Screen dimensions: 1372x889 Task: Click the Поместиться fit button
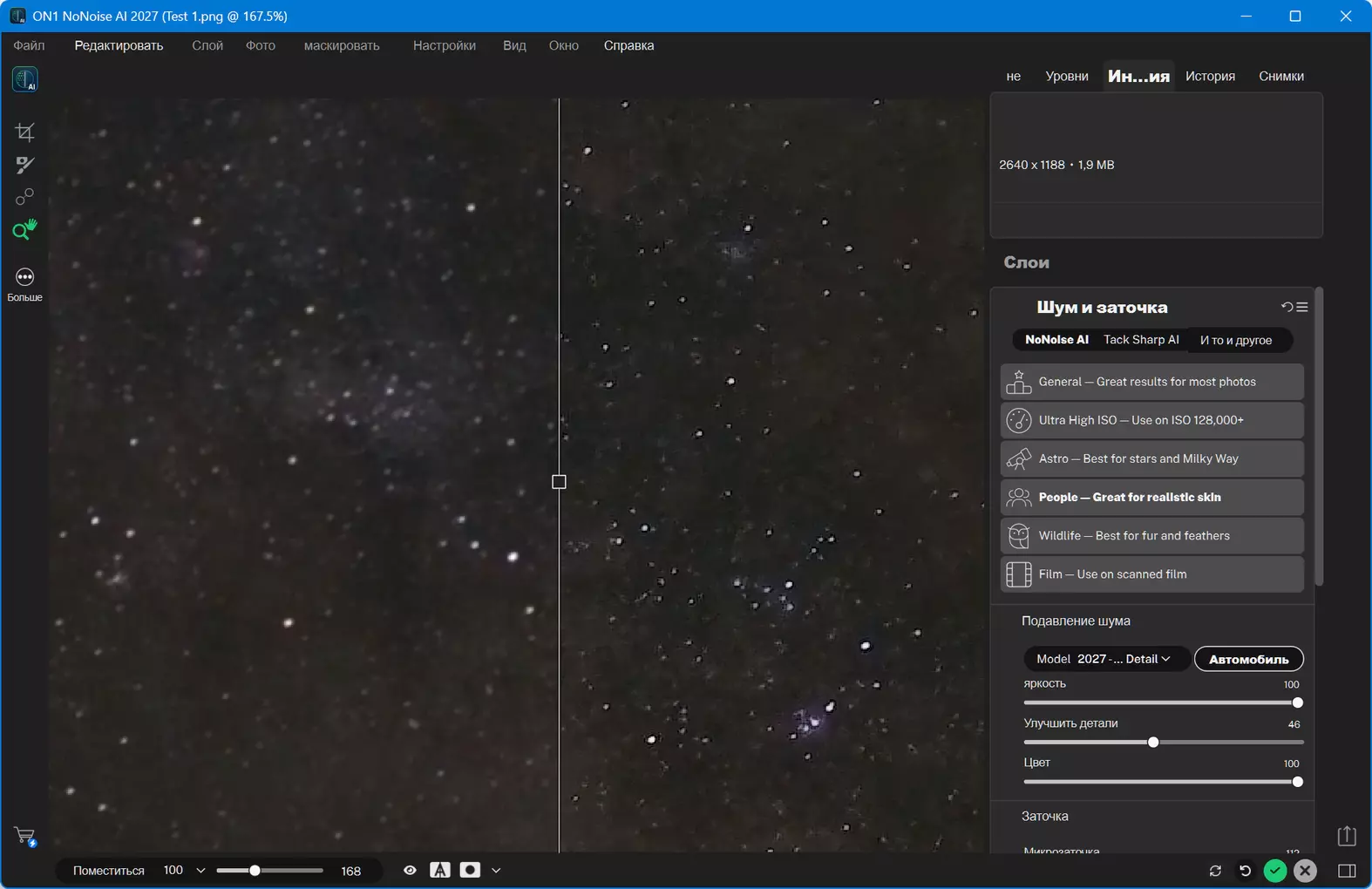coord(109,871)
